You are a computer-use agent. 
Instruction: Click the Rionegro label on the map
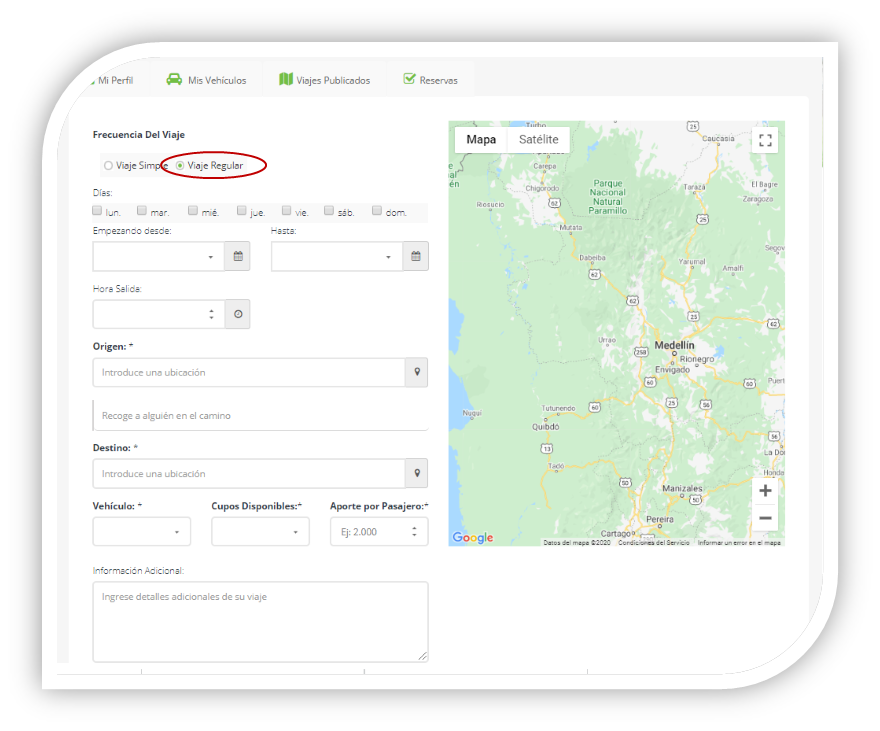697,359
